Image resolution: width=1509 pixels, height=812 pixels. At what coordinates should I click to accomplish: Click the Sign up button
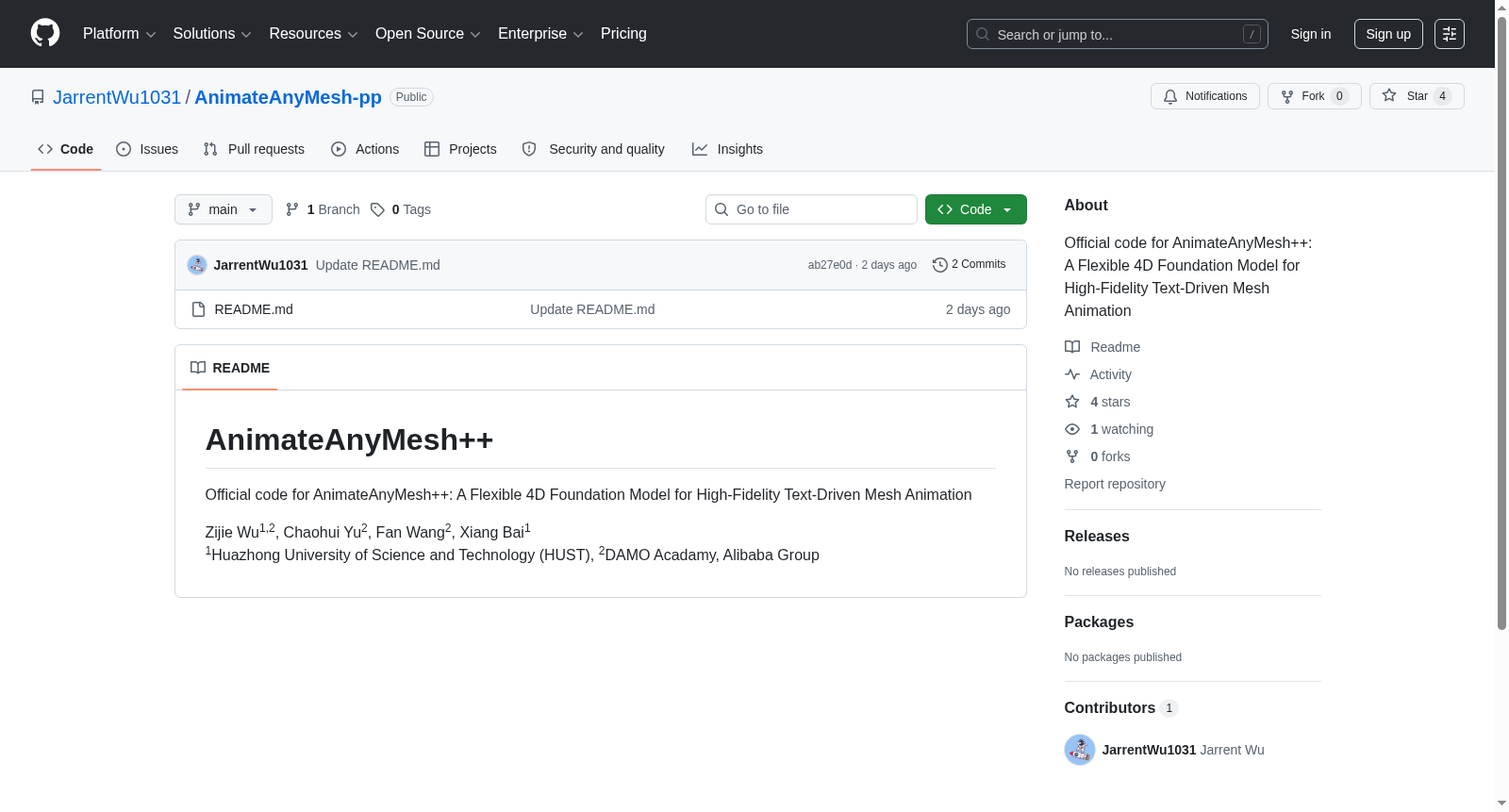(1388, 34)
